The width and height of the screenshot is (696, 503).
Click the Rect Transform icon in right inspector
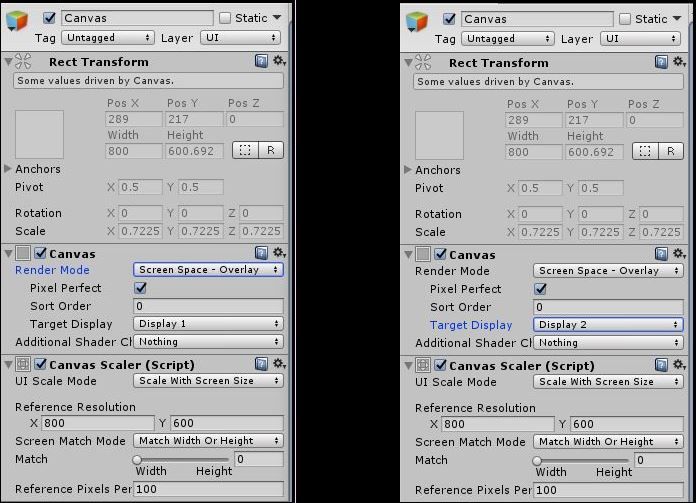pos(423,63)
